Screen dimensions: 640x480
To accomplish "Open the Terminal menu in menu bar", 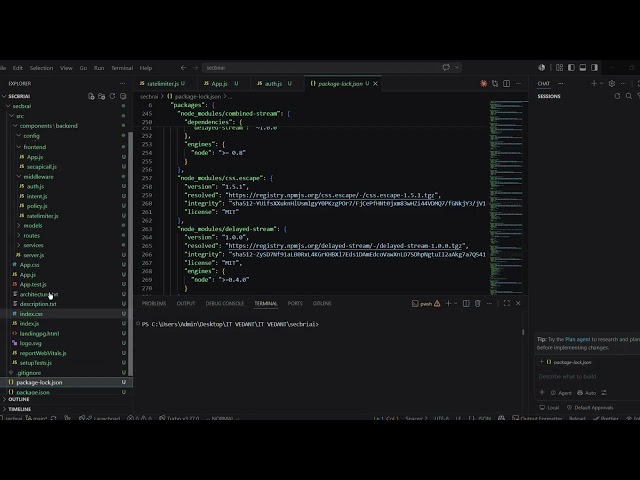I will 122,68.
